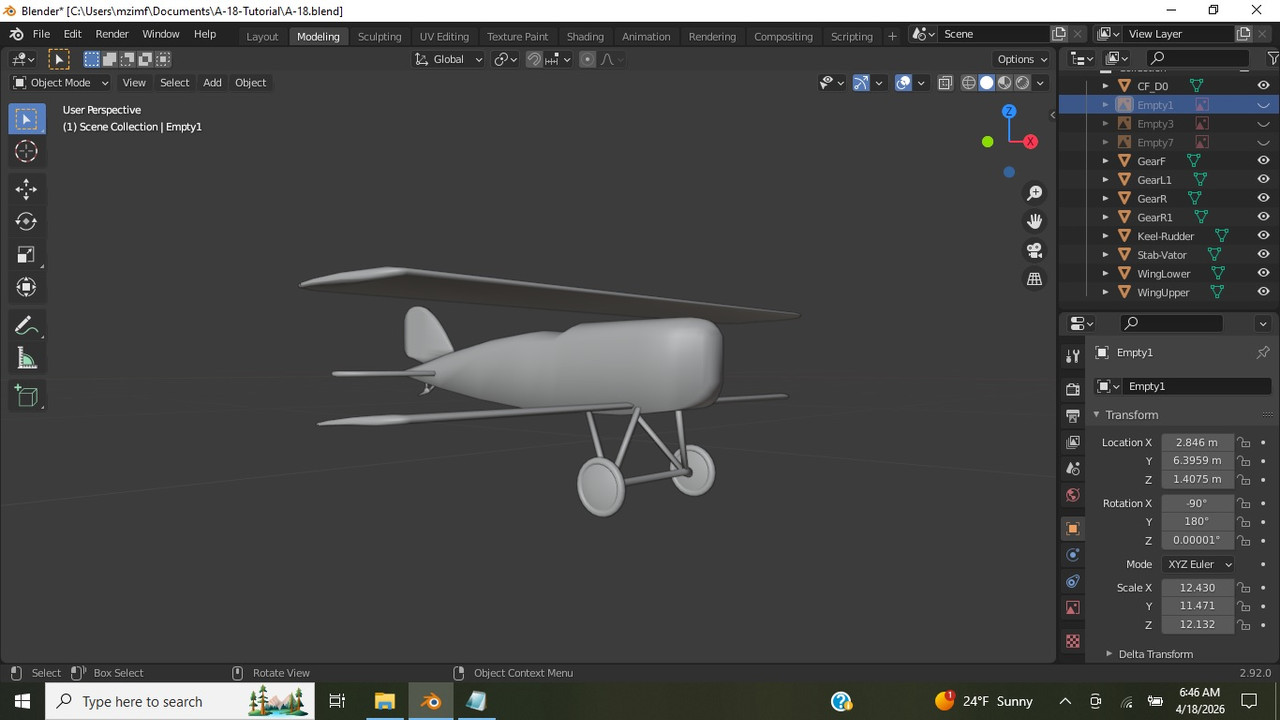Open the File menu
The width and height of the screenshot is (1280, 720).
pyautogui.click(x=41, y=34)
